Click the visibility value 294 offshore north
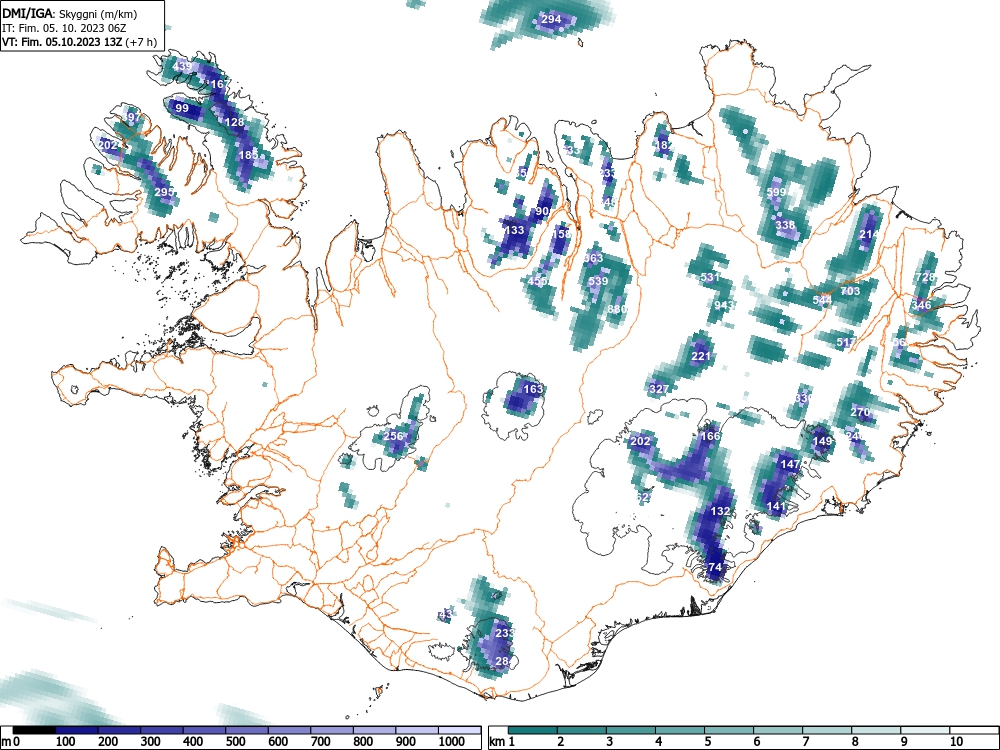 (551, 19)
